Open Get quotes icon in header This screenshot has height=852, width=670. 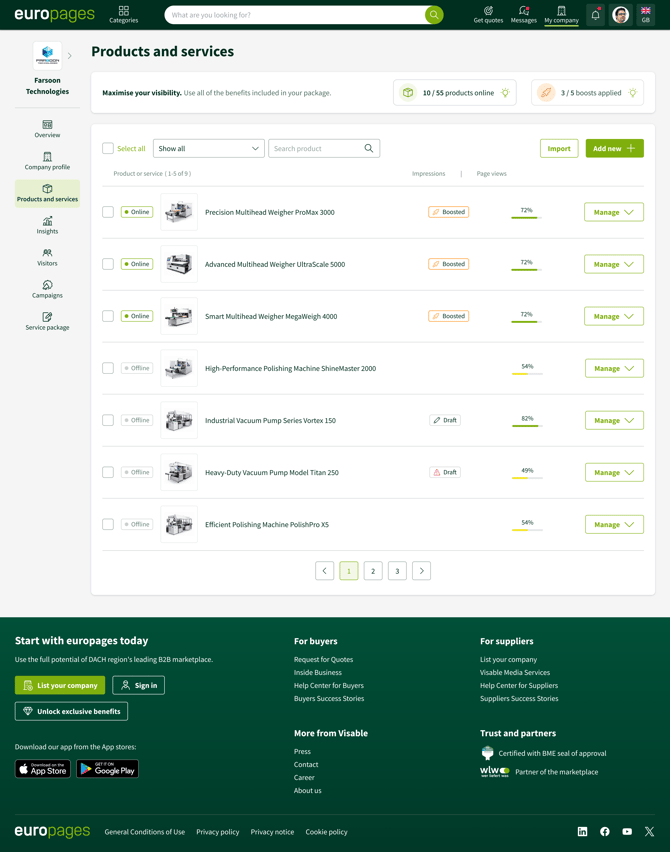click(x=488, y=14)
